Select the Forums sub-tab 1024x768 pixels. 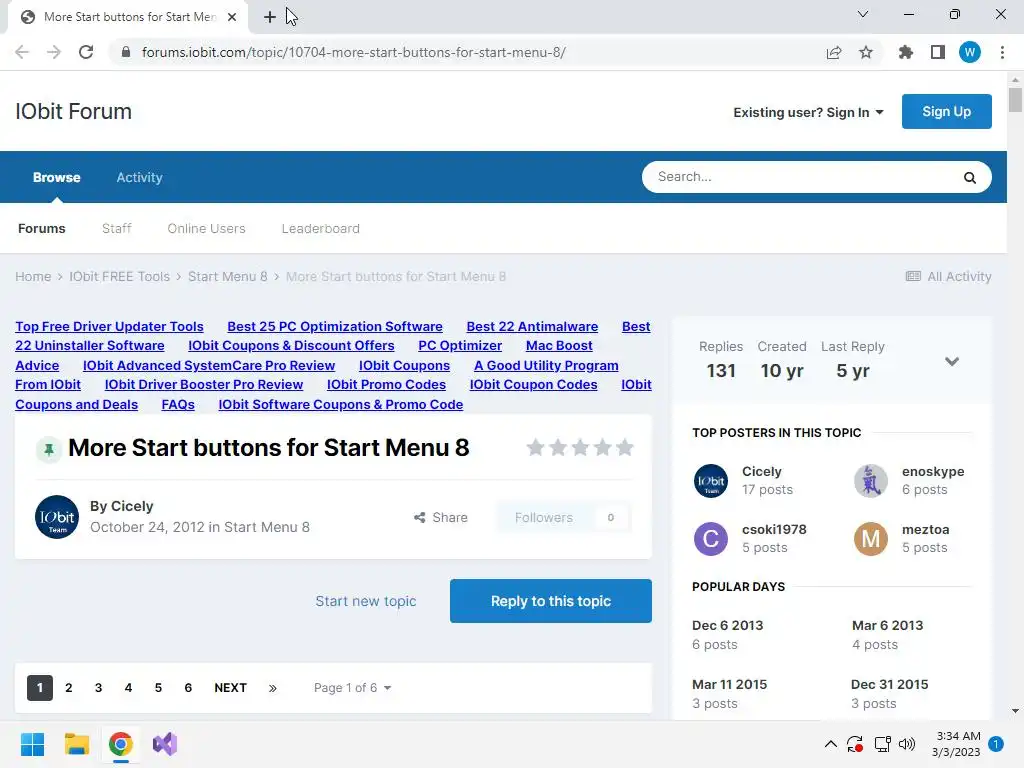pos(42,229)
